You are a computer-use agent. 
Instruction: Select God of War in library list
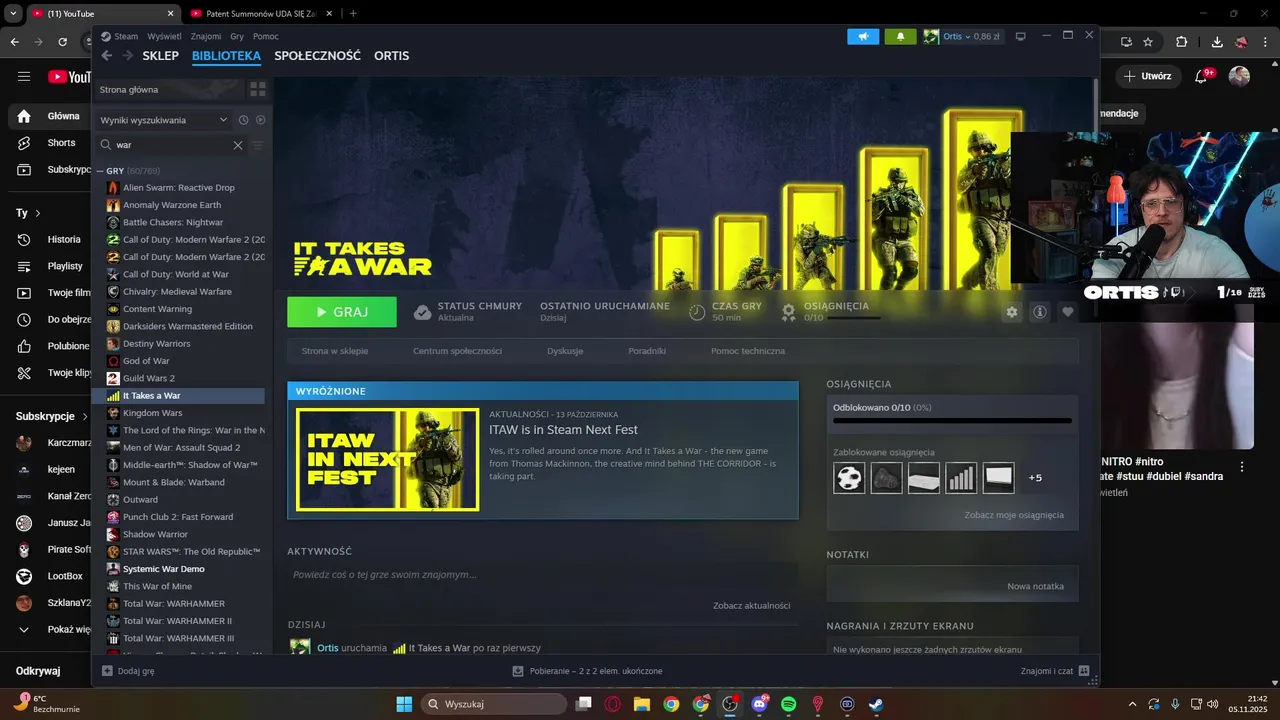[x=145, y=361]
